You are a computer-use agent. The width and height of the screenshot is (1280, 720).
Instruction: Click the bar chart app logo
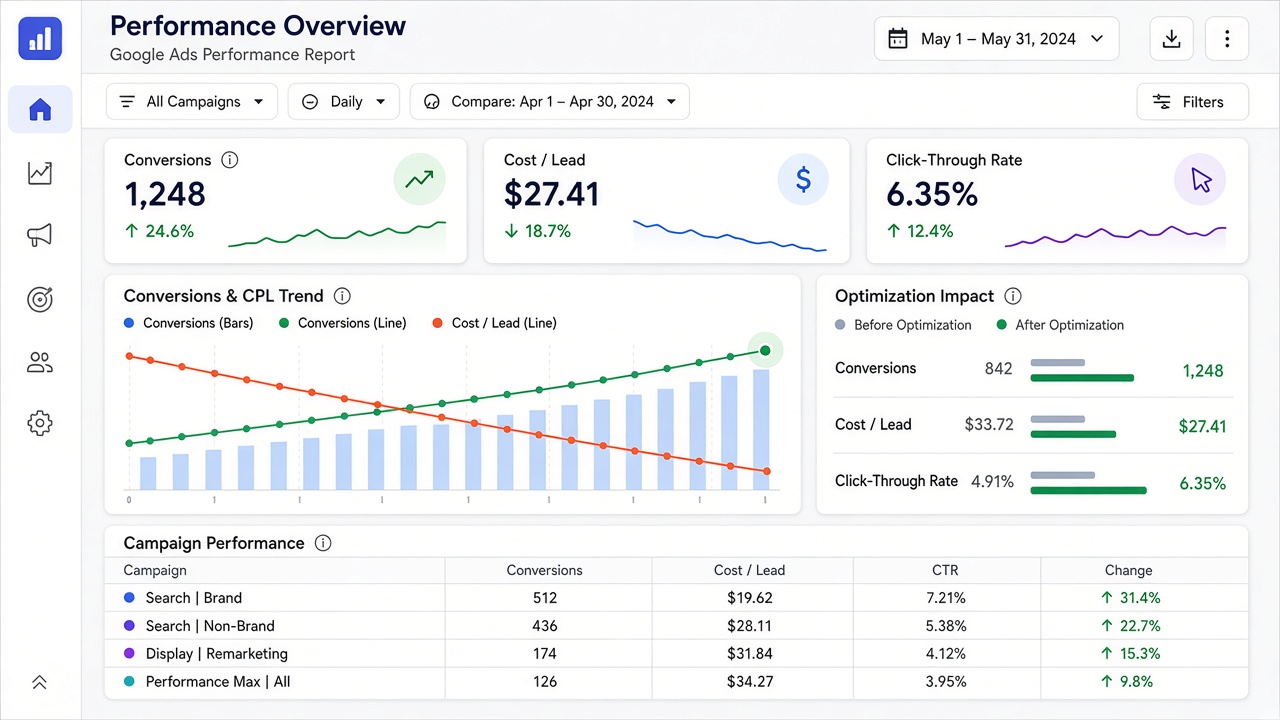pyautogui.click(x=40, y=38)
